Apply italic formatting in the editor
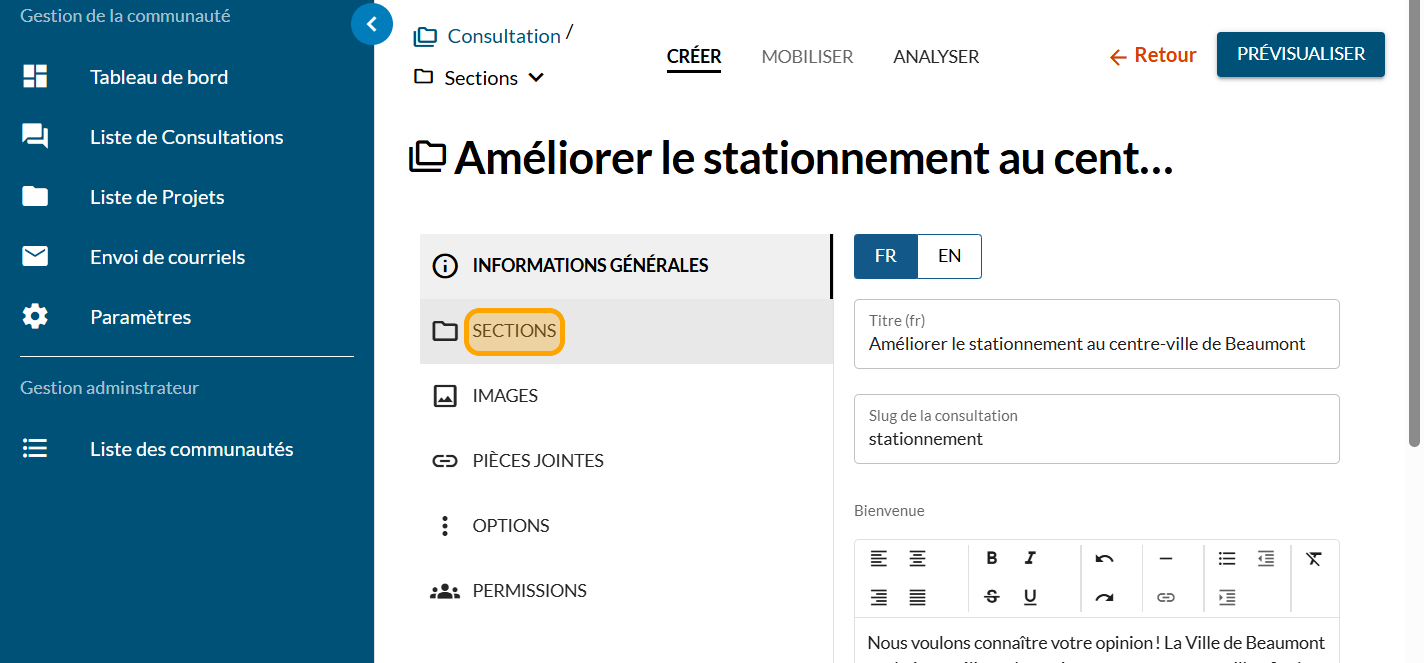 [x=1030, y=558]
